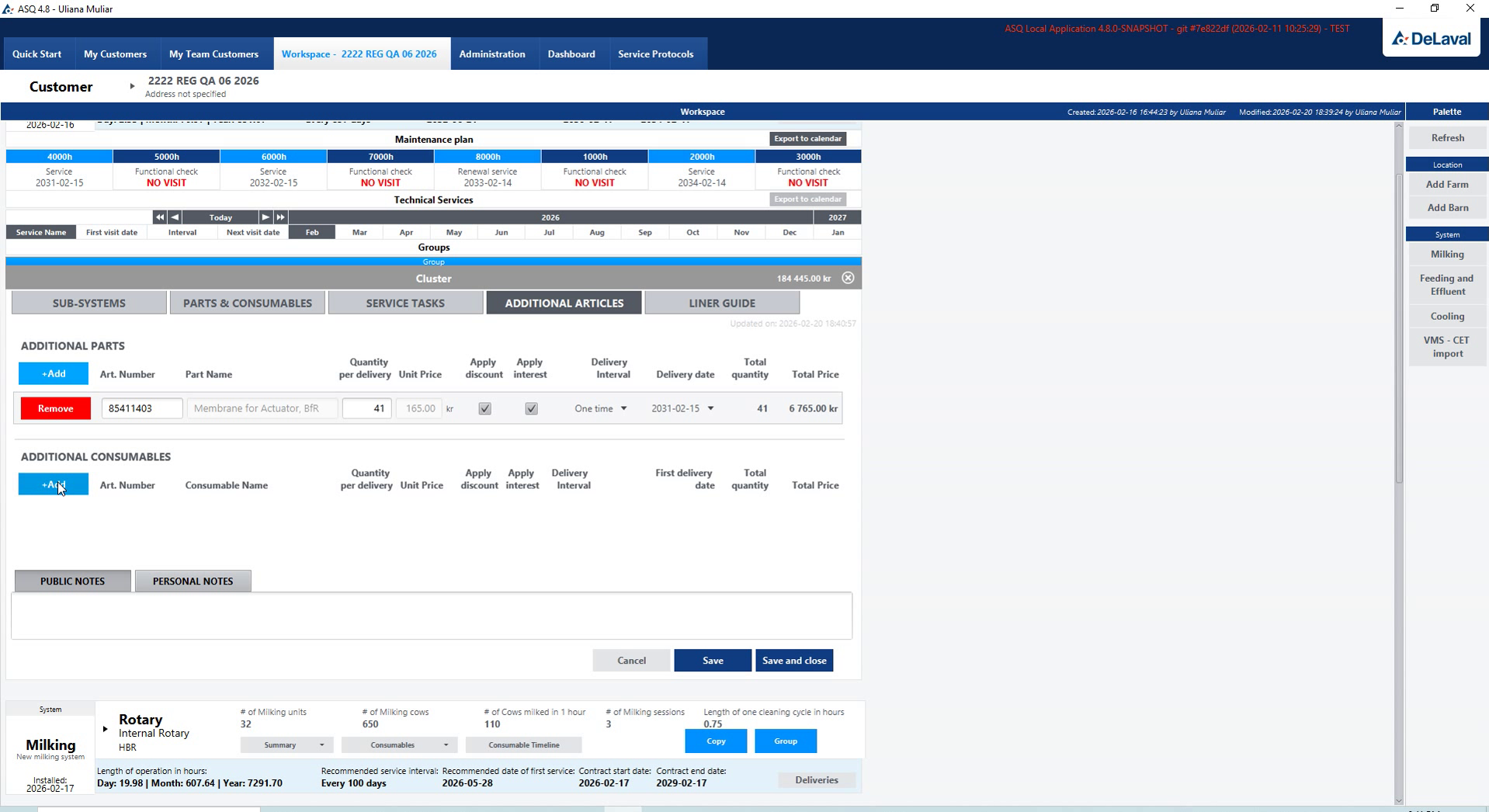The width and height of the screenshot is (1489, 812).
Task: Open the LINER GUIDE tab
Action: pos(722,303)
